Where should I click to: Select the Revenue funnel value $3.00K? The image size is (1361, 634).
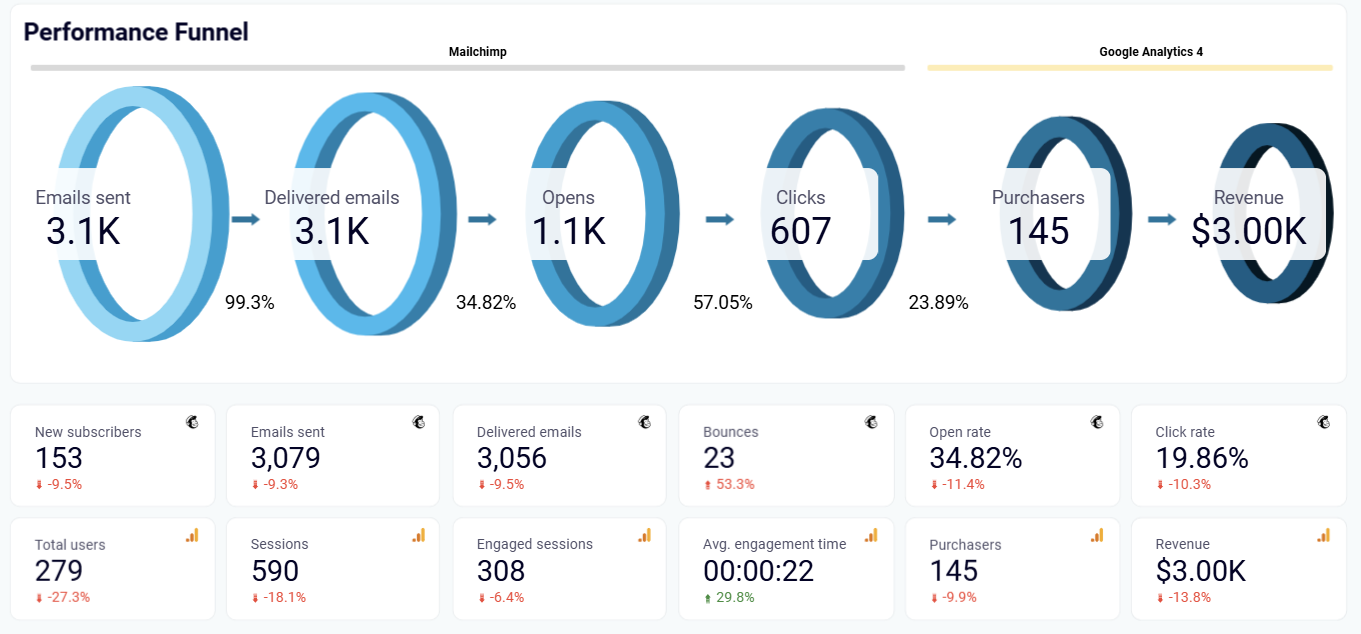click(x=1249, y=232)
